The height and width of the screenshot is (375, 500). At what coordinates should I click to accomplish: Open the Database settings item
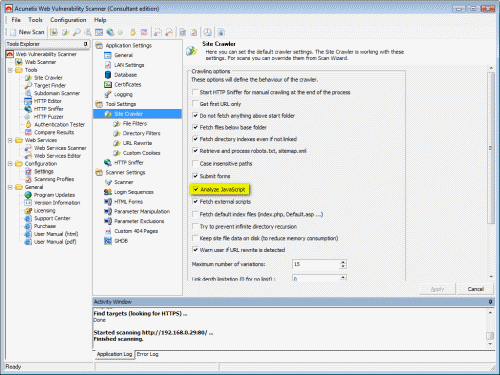pyautogui.click(x=125, y=75)
